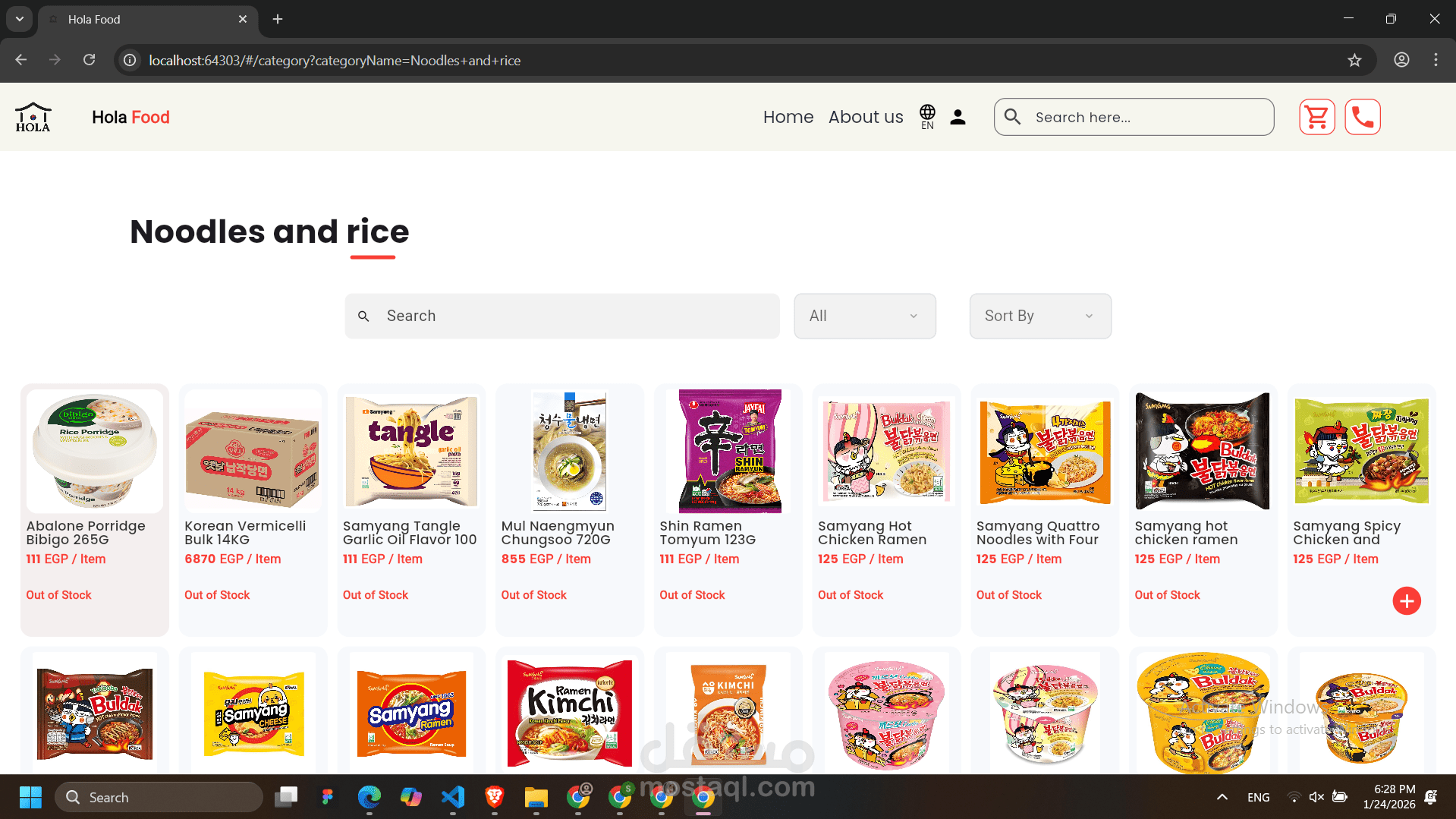Open clock and date in taskbar
Screen dimensions: 1456x819
click(x=1388, y=797)
